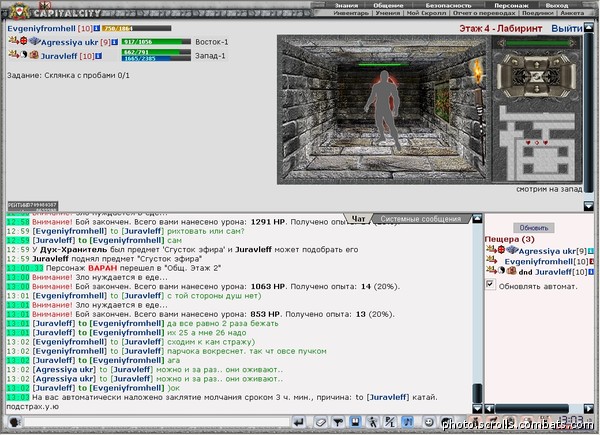600x435 pixels.
Task: Open the Безопасность menu
Action: coord(448,5)
